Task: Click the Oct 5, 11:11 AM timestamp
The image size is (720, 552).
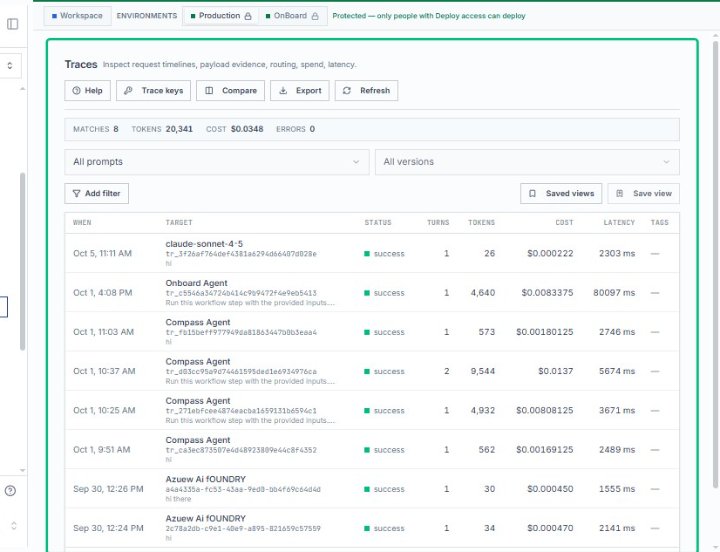Action: tap(102, 253)
